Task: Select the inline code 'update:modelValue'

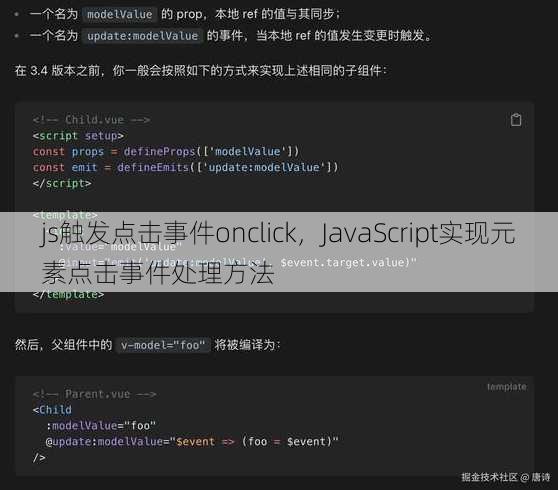Action: point(142,36)
